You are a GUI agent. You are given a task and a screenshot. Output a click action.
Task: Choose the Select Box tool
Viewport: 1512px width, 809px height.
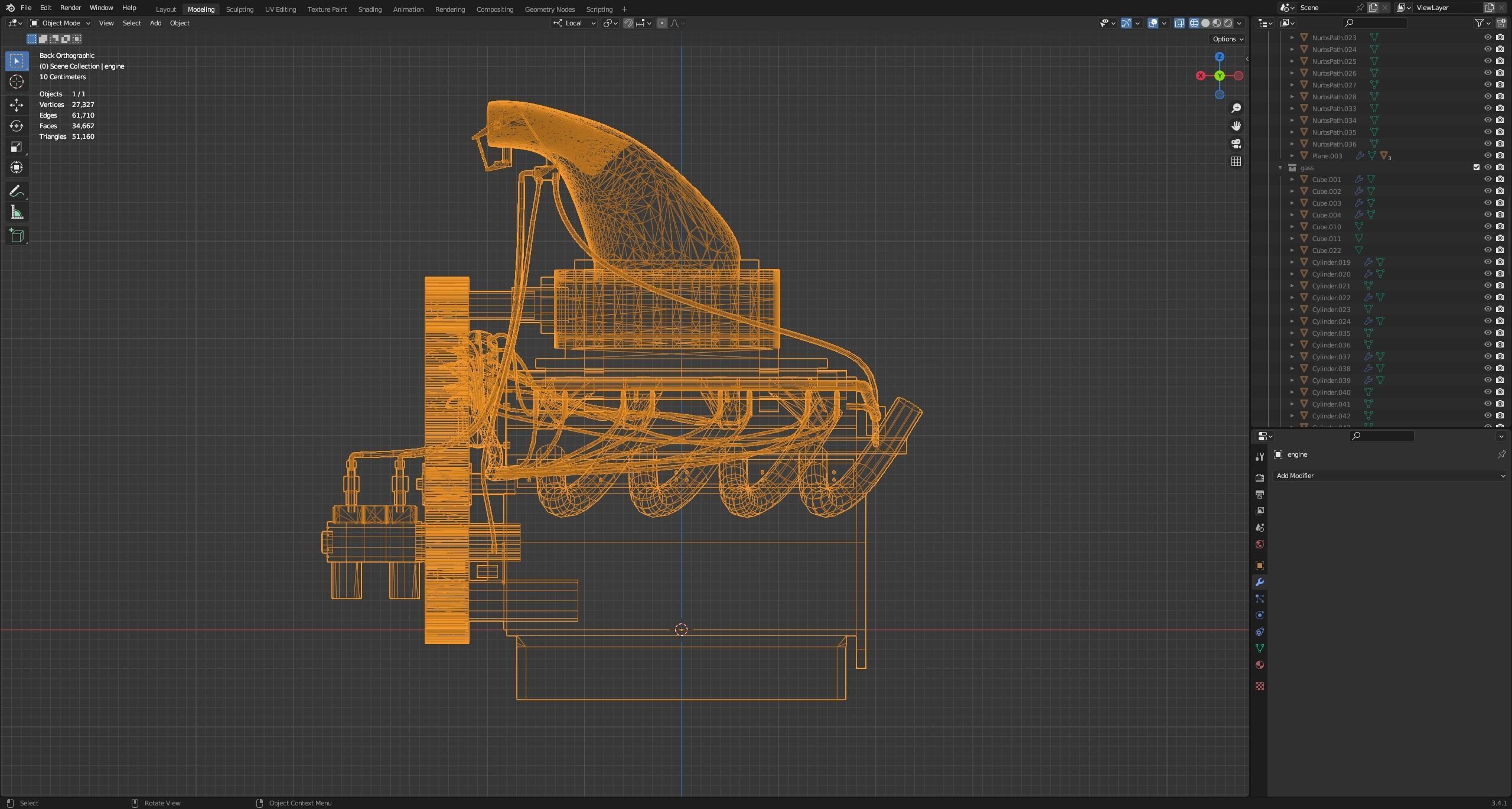pos(17,61)
